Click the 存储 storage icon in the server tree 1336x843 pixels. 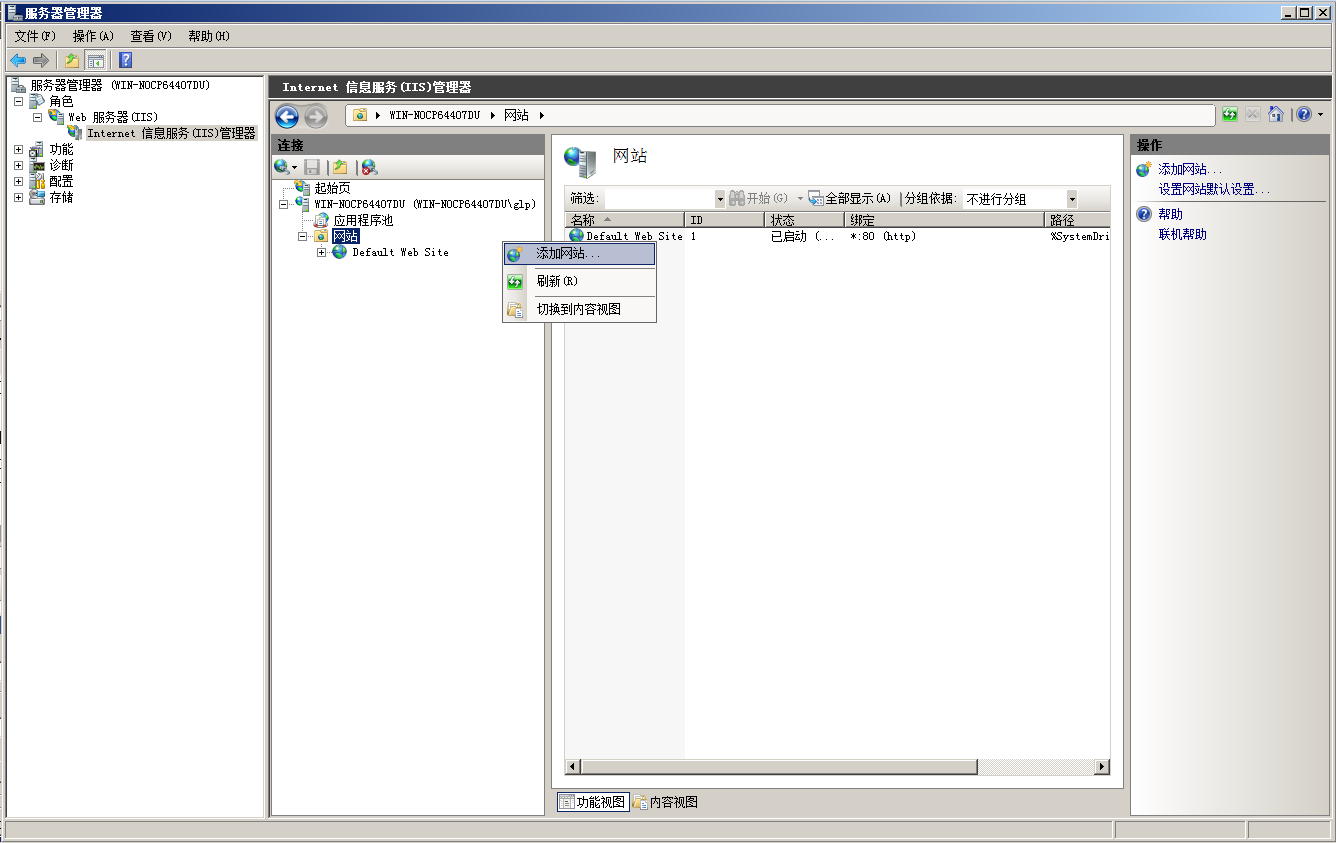pos(37,197)
